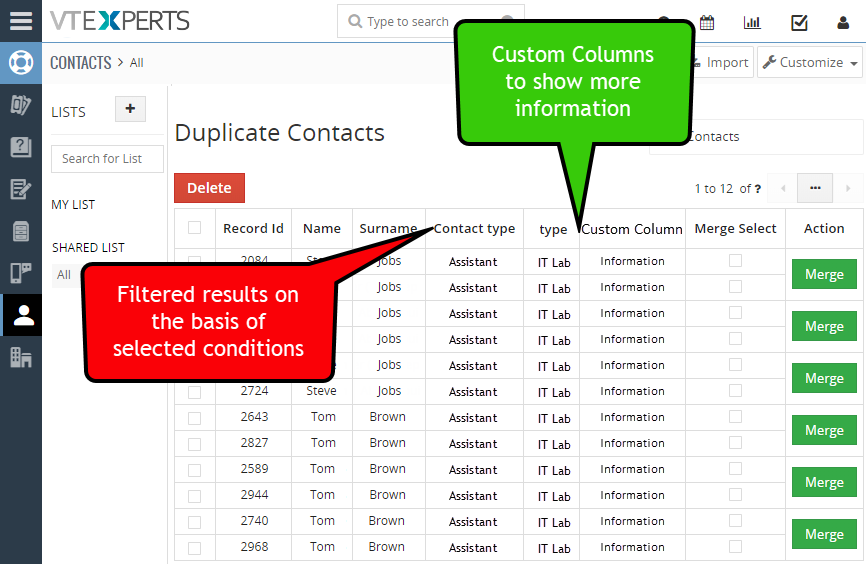Image resolution: width=866 pixels, height=564 pixels.
Task: Click the All breadcrumb link
Action: pos(136,63)
